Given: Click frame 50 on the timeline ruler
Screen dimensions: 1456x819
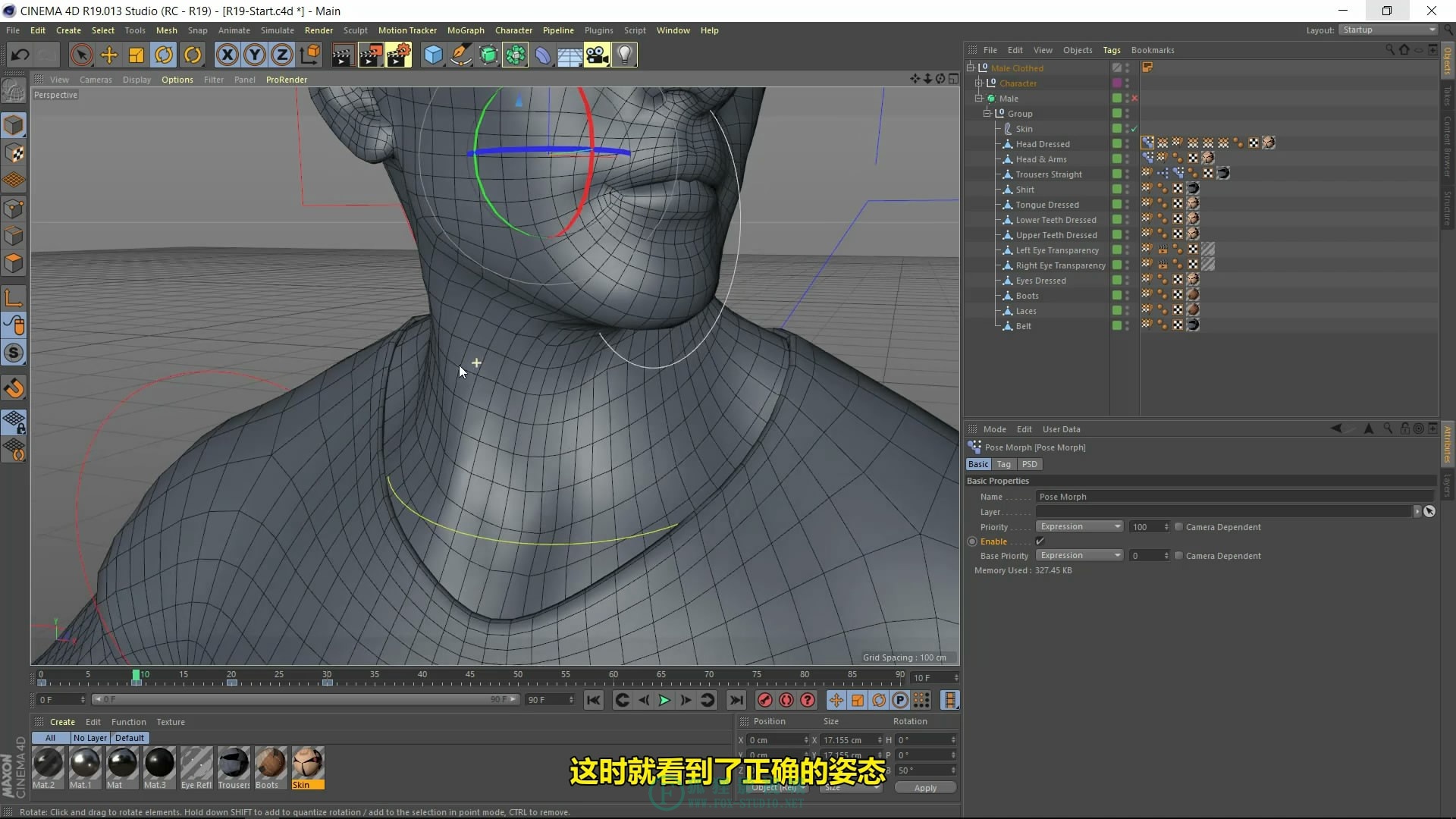Looking at the screenshot, I should (518, 675).
